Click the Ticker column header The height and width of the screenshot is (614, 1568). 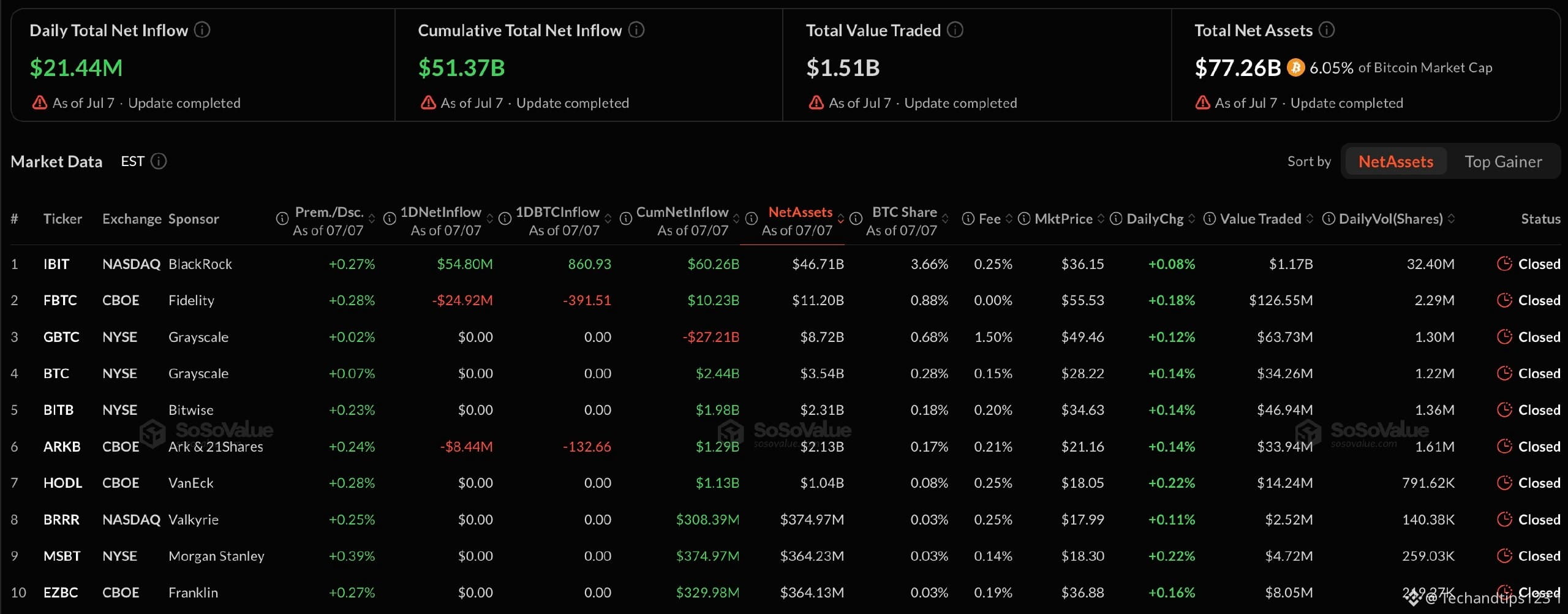[x=62, y=219]
